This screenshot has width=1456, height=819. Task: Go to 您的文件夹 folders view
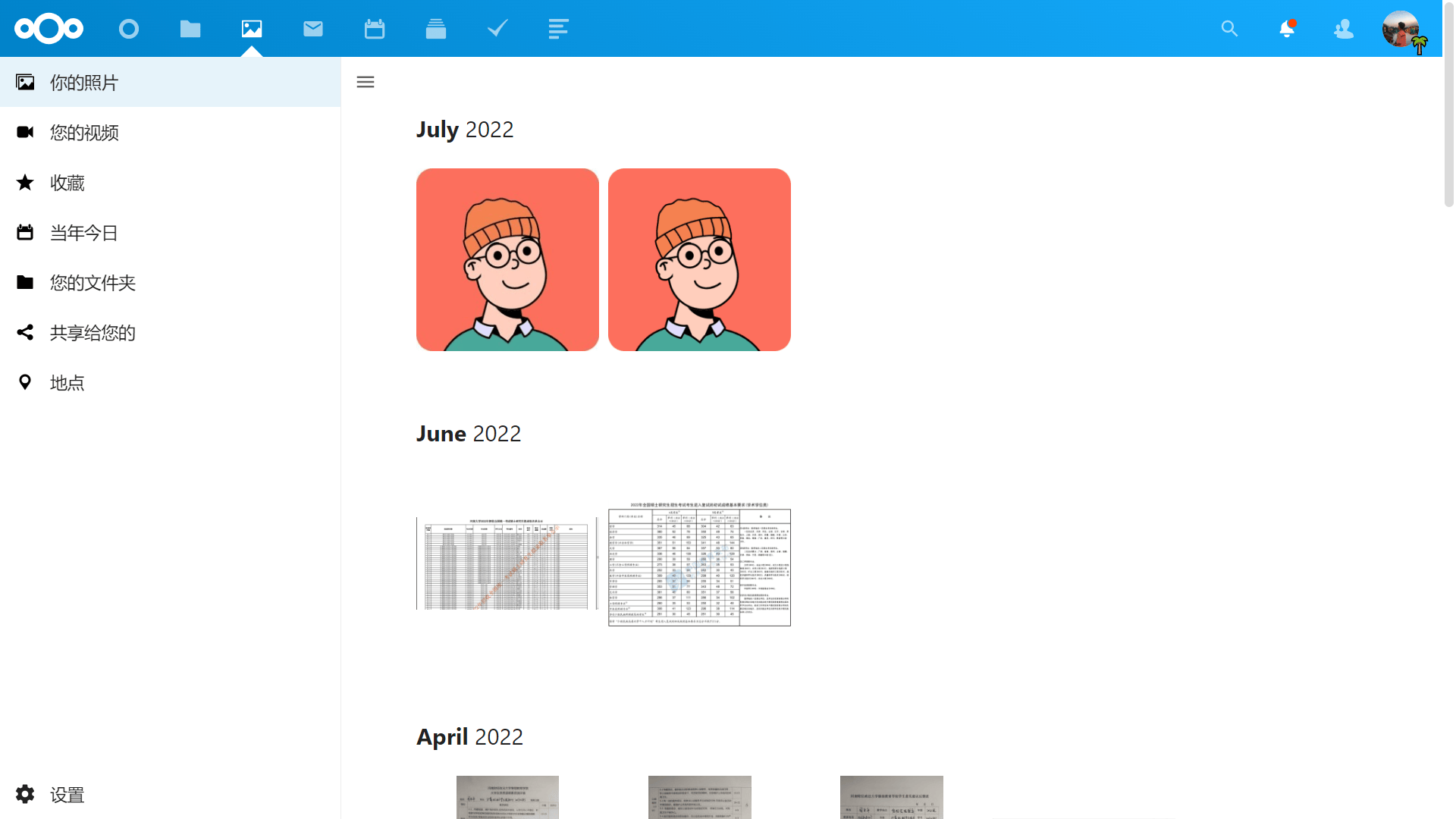pyautogui.click(x=93, y=282)
